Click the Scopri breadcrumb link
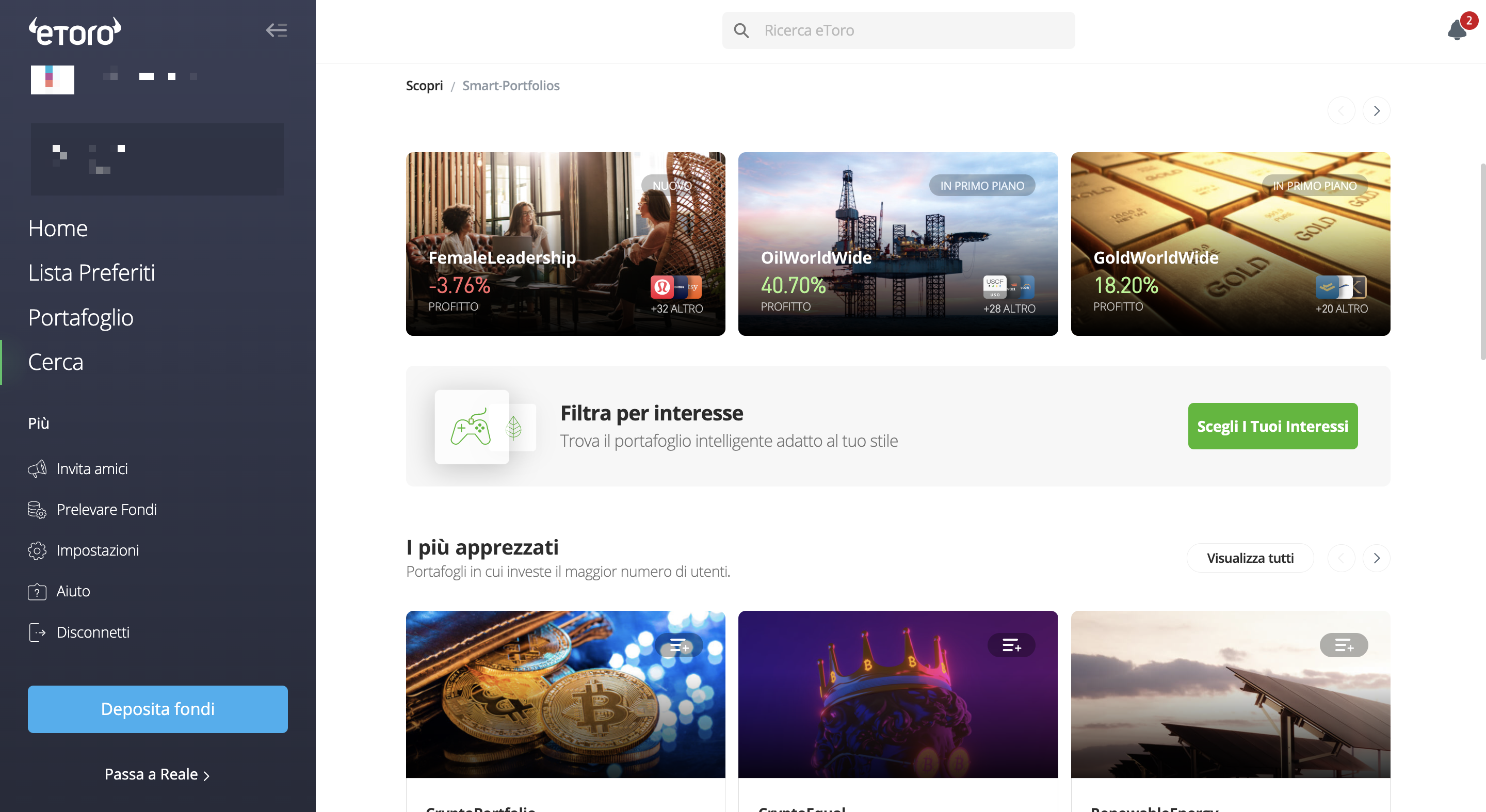Image resolution: width=1486 pixels, height=812 pixels. [424, 86]
